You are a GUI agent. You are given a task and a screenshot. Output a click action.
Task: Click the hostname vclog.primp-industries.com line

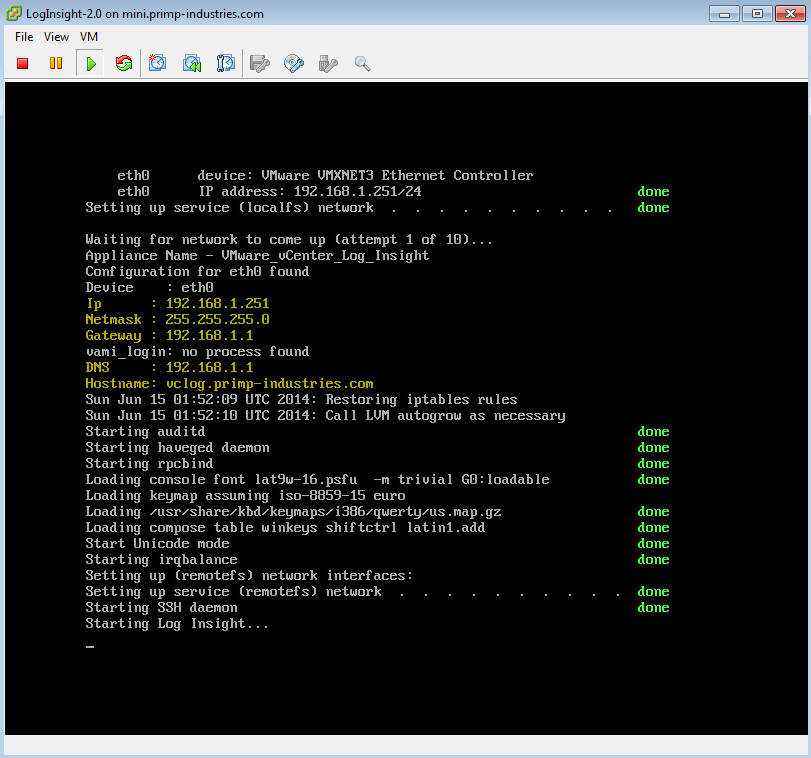229,384
